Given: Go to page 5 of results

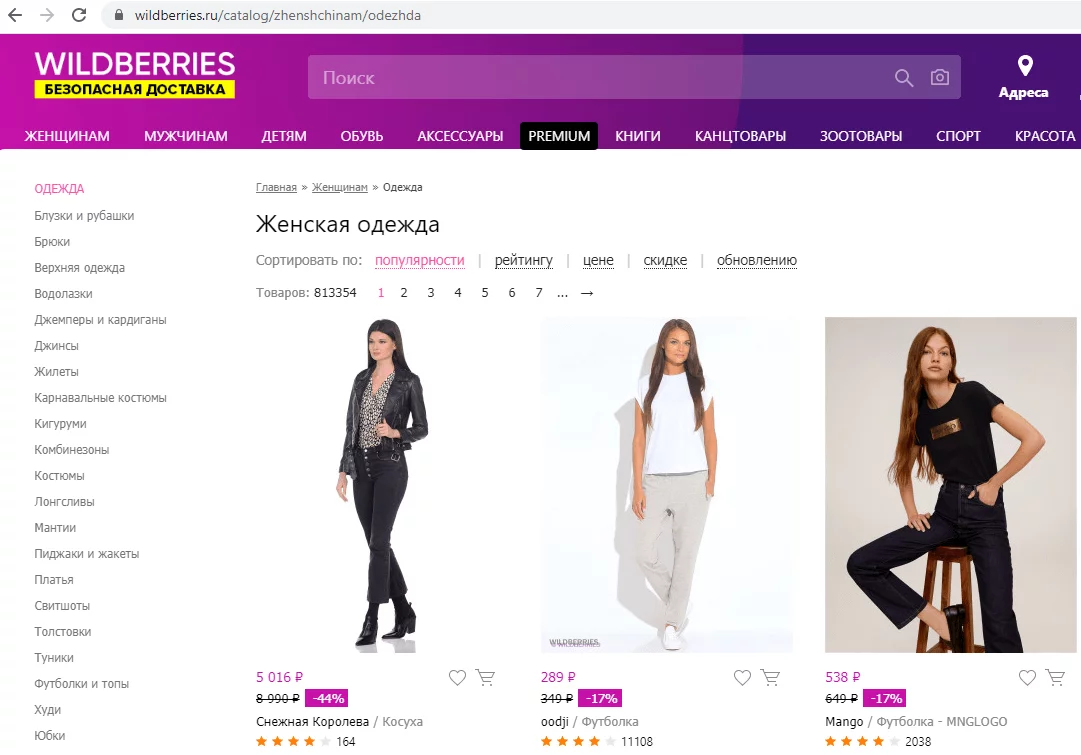Looking at the screenshot, I should point(485,293).
